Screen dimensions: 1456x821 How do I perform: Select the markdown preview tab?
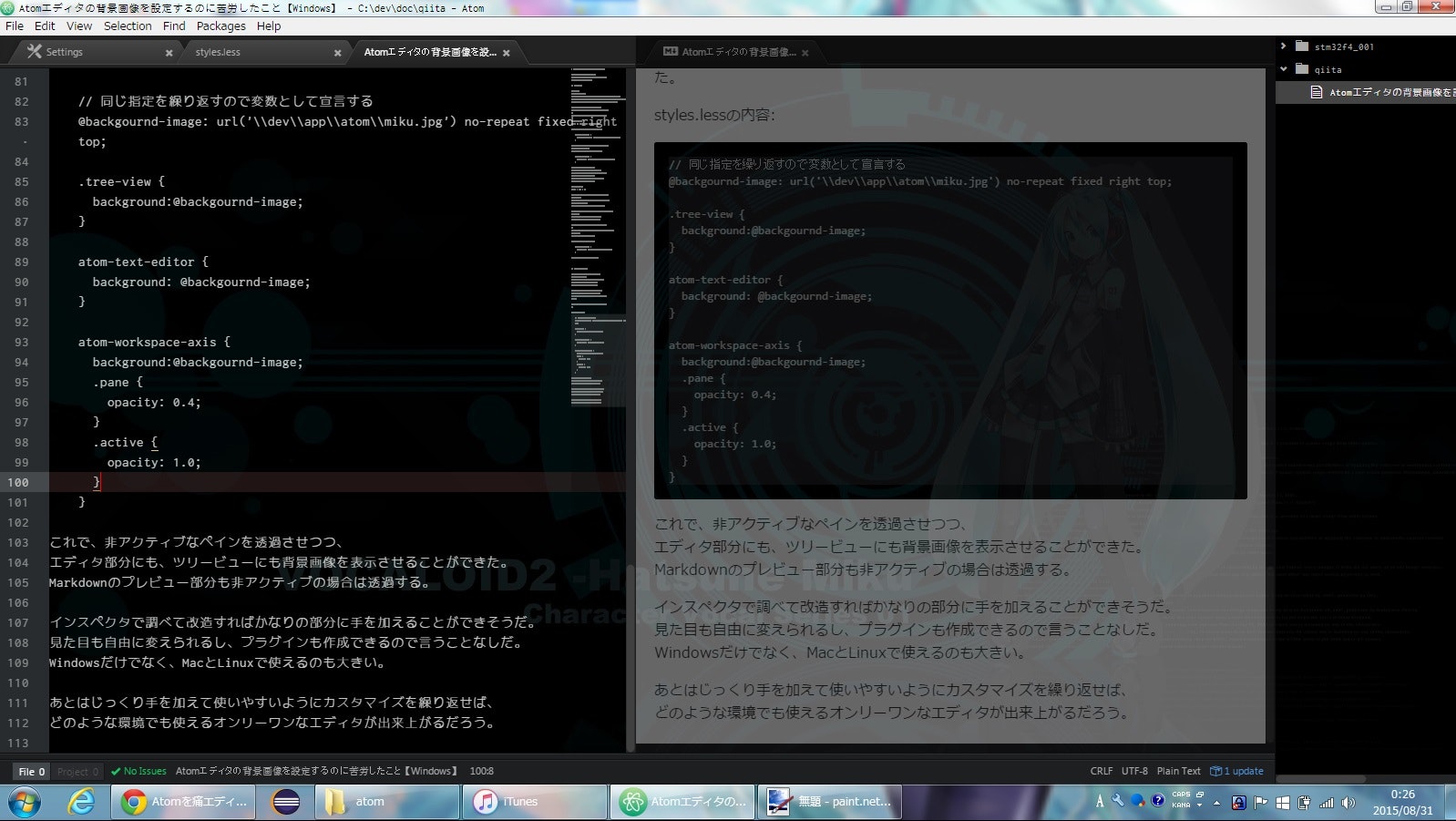735,52
